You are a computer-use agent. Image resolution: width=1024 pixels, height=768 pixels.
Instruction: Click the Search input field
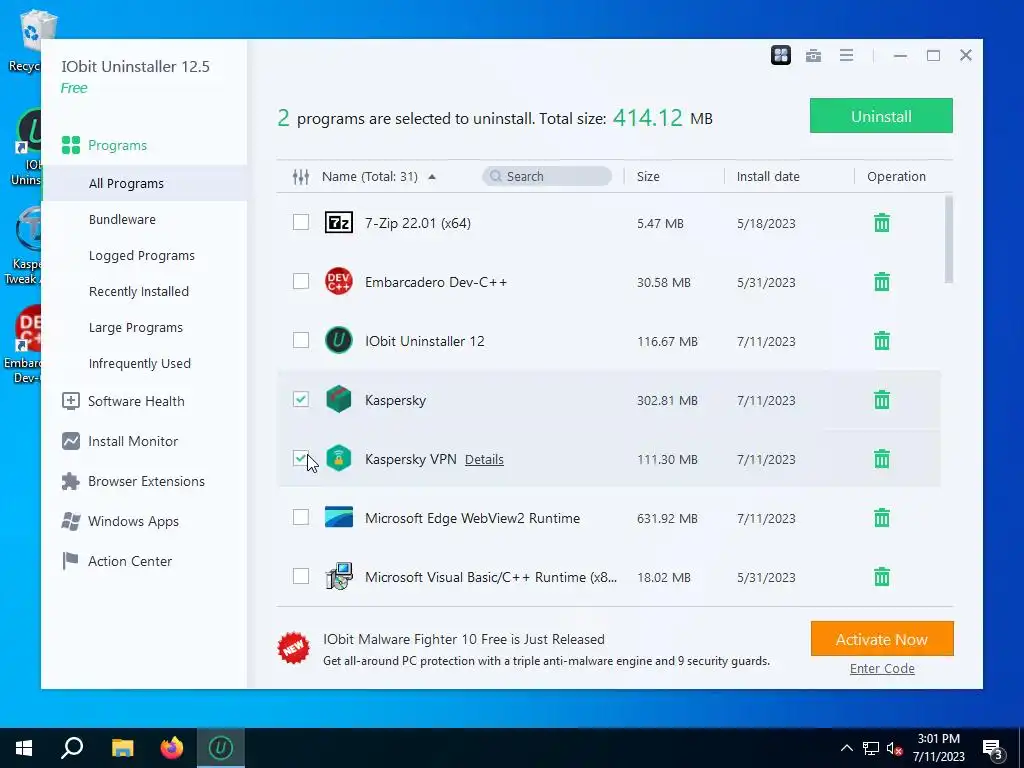(x=547, y=176)
